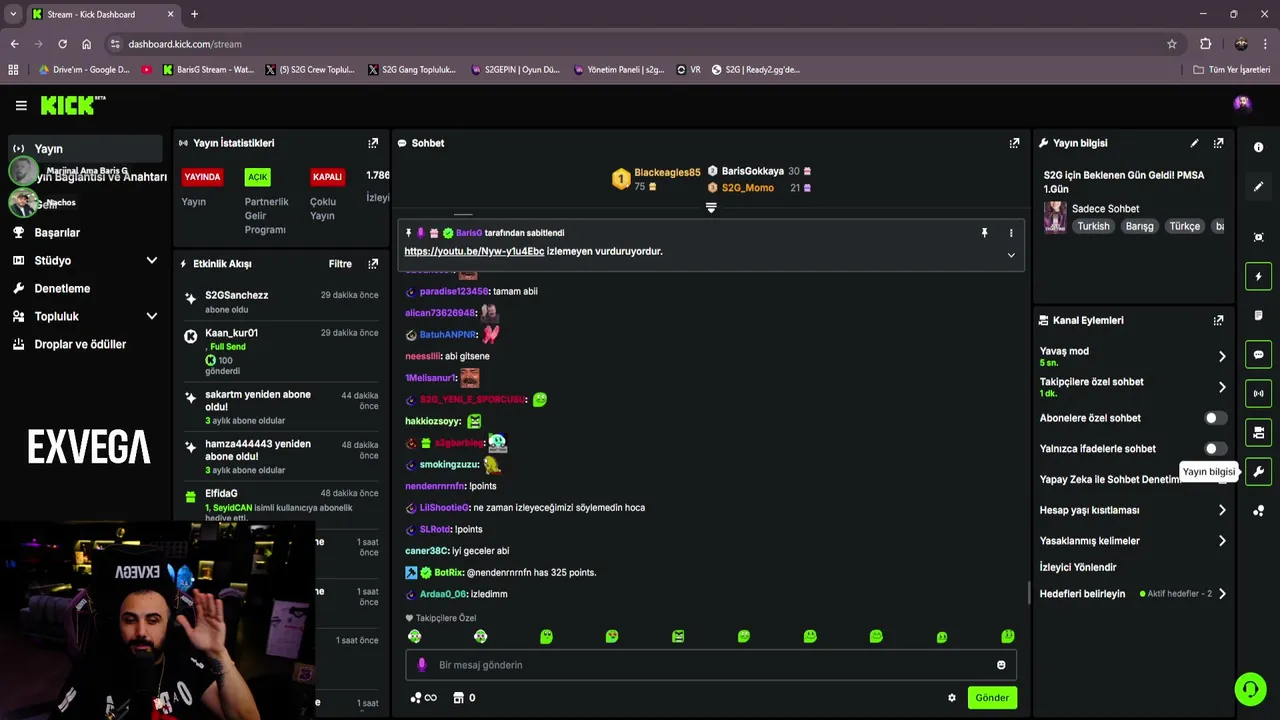This screenshot has width=1280, height=720.
Task: Reload the page with browser refresh icon
Action: point(62,44)
